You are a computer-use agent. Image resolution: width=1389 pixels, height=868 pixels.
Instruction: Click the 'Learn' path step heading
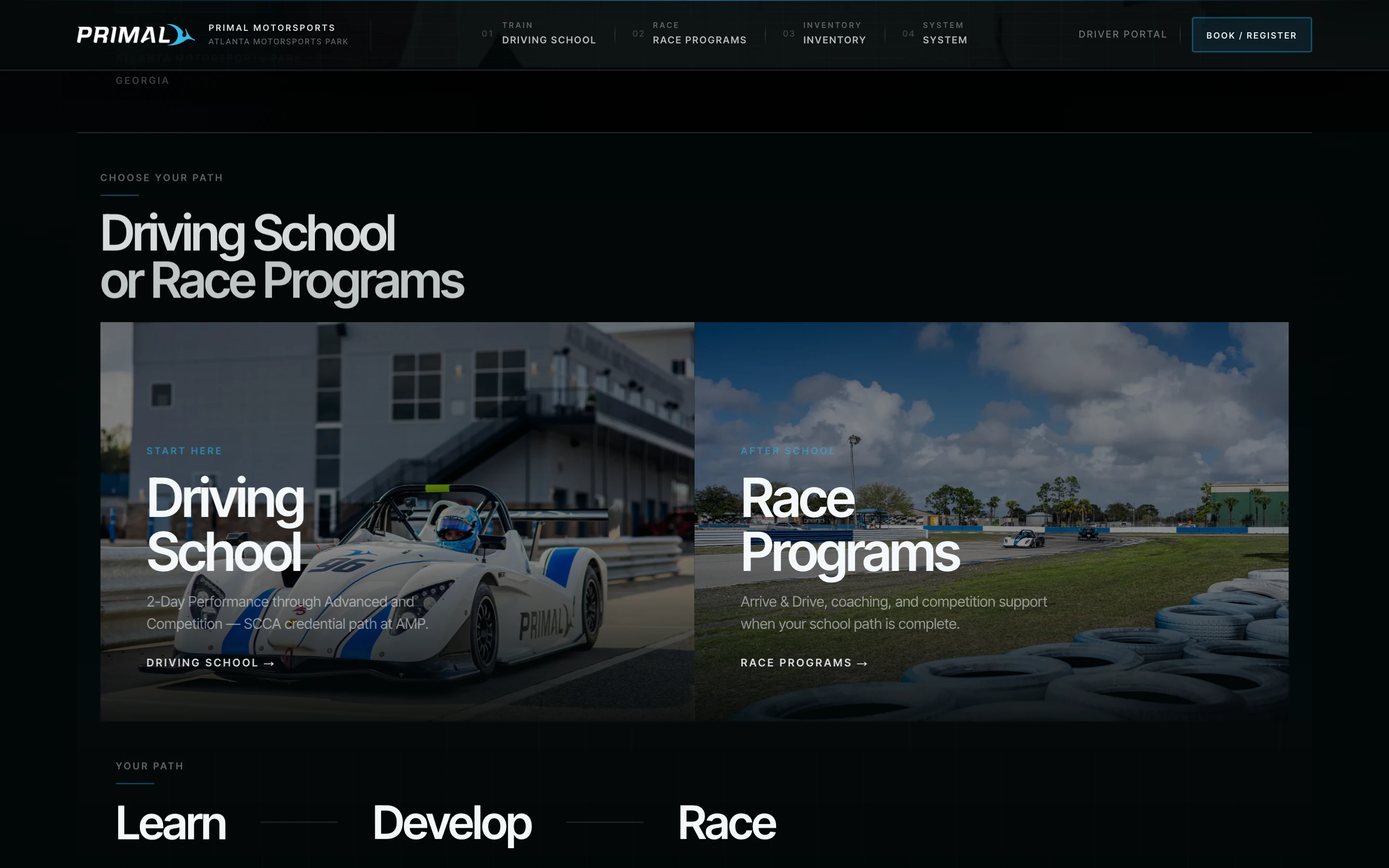click(170, 823)
